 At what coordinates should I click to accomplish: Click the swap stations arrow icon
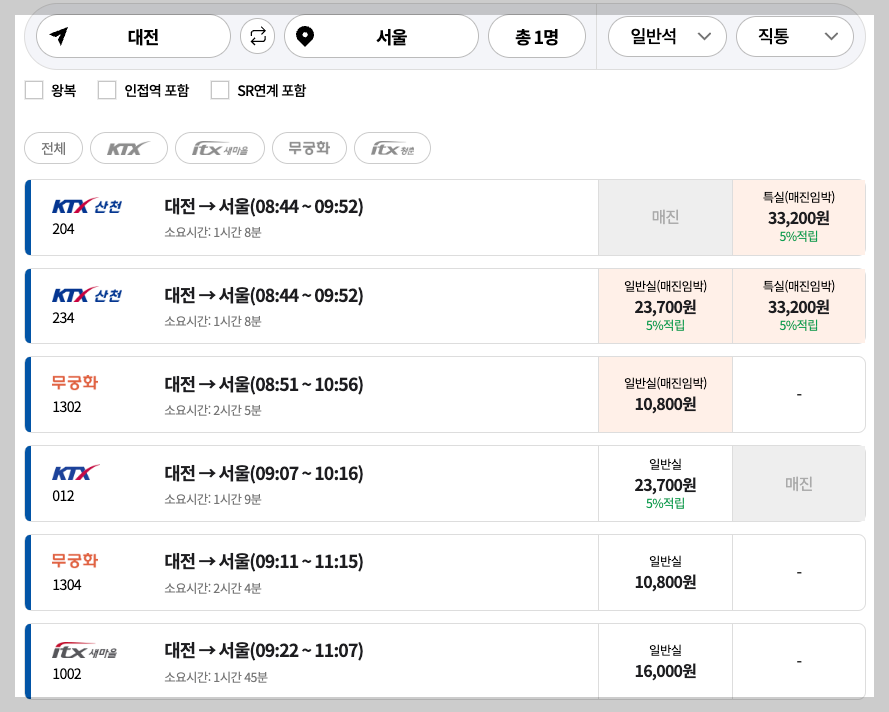pos(257,36)
